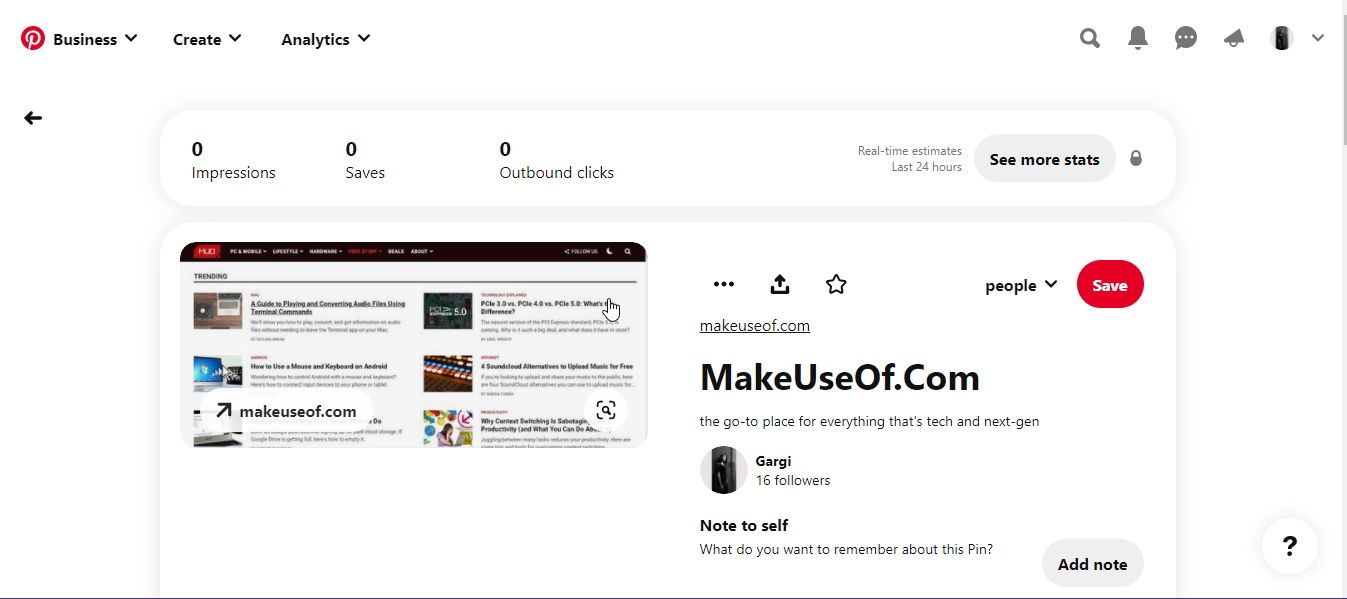
Task: Click the Real-time estimates text
Action: [x=910, y=151]
